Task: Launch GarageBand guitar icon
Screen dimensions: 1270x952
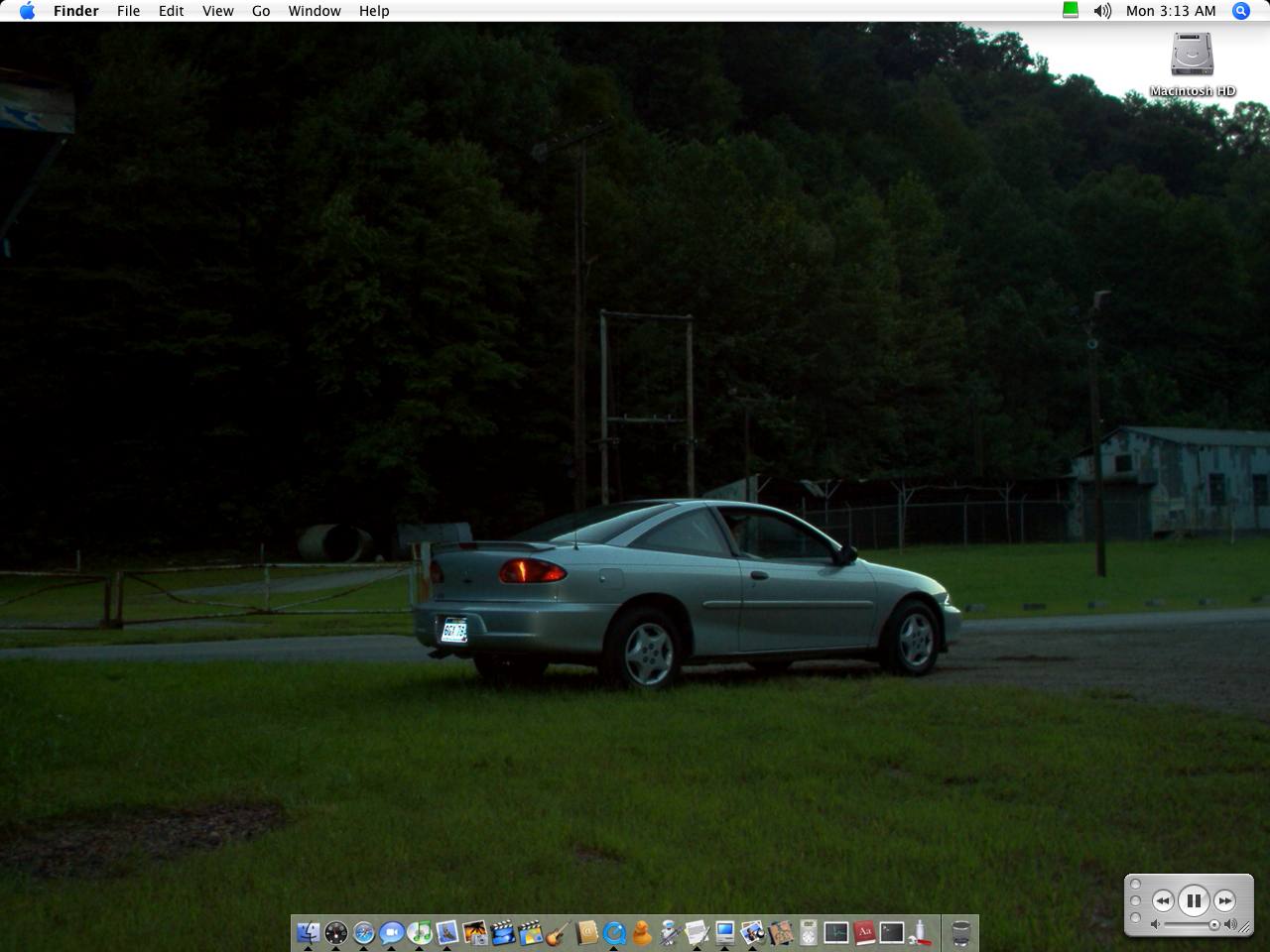Action: 558,933
